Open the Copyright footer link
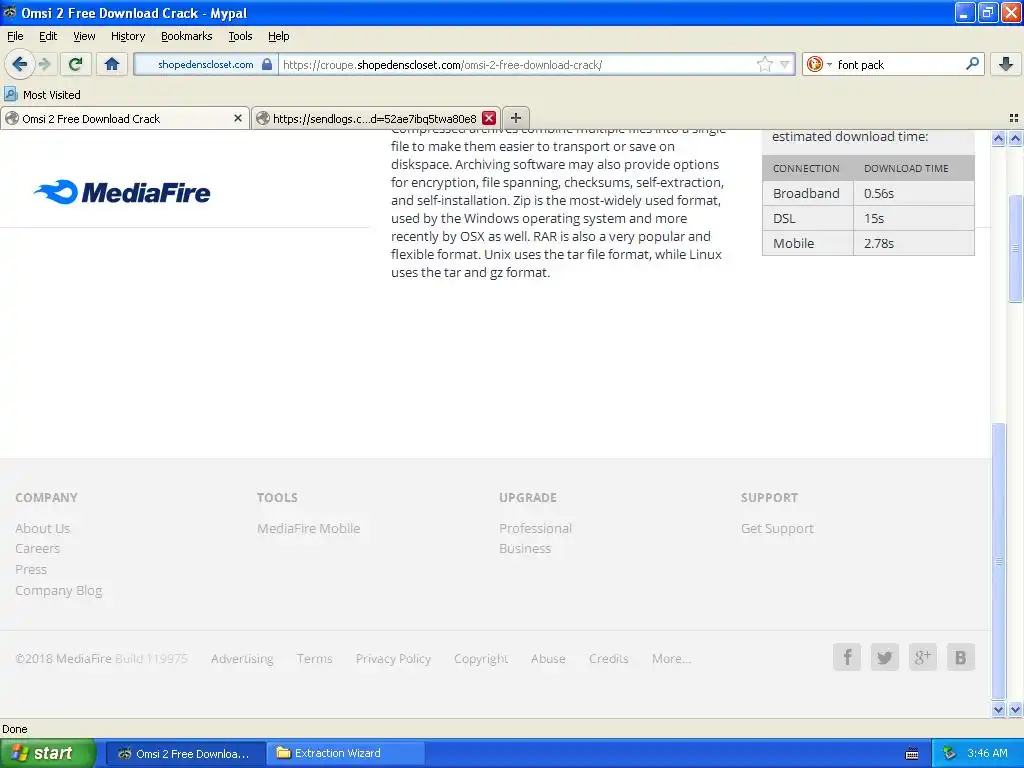 tap(481, 658)
